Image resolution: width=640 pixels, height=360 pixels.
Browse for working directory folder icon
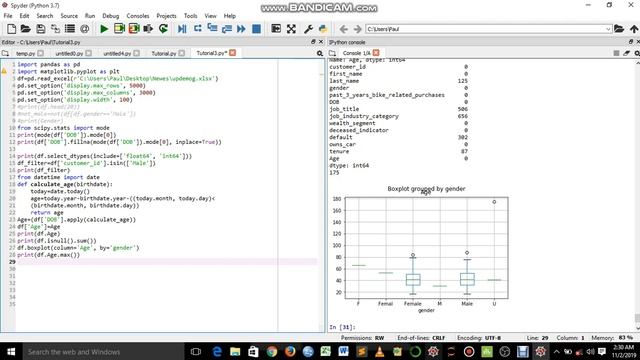[x=619, y=29]
